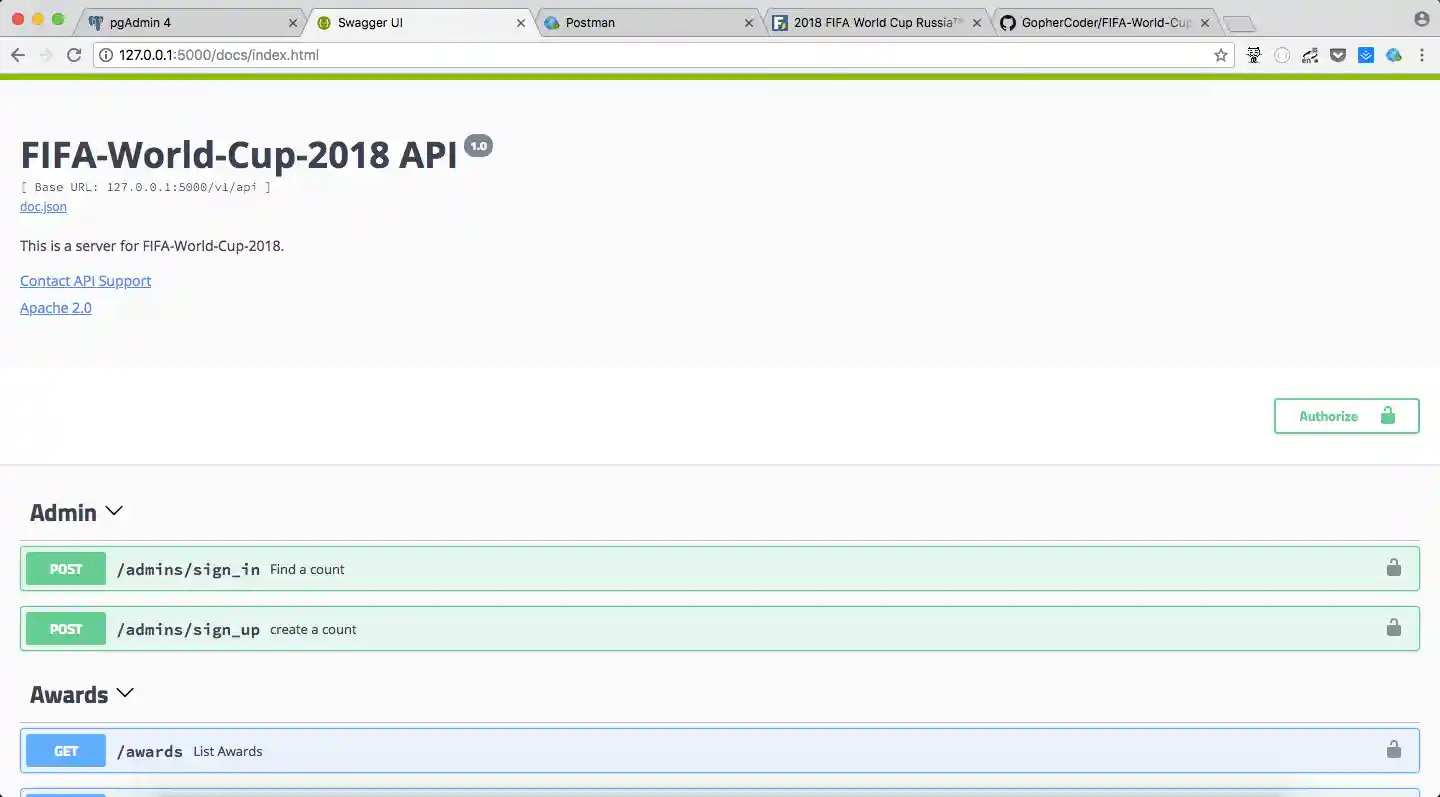Click the page reload icon in the browser toolbar
1440x797 pixels.
coord(74,55)
